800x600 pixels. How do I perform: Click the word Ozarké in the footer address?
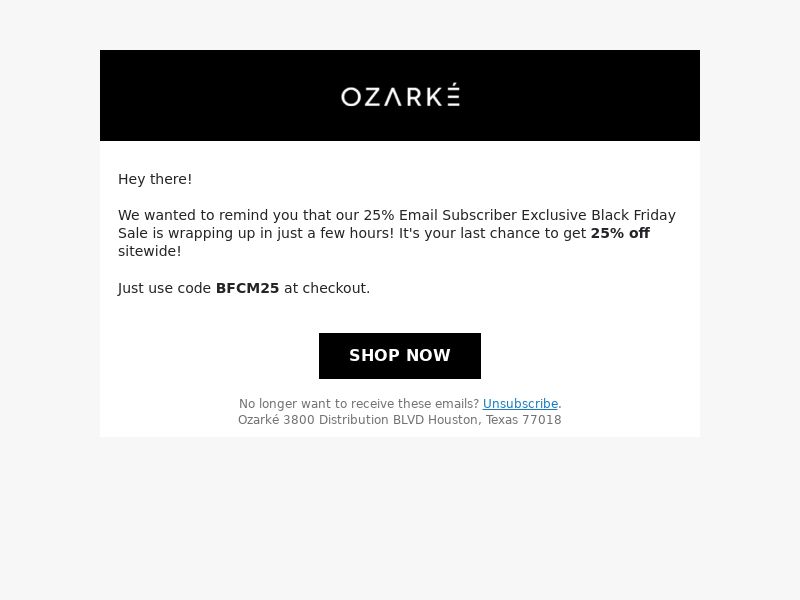259,420
